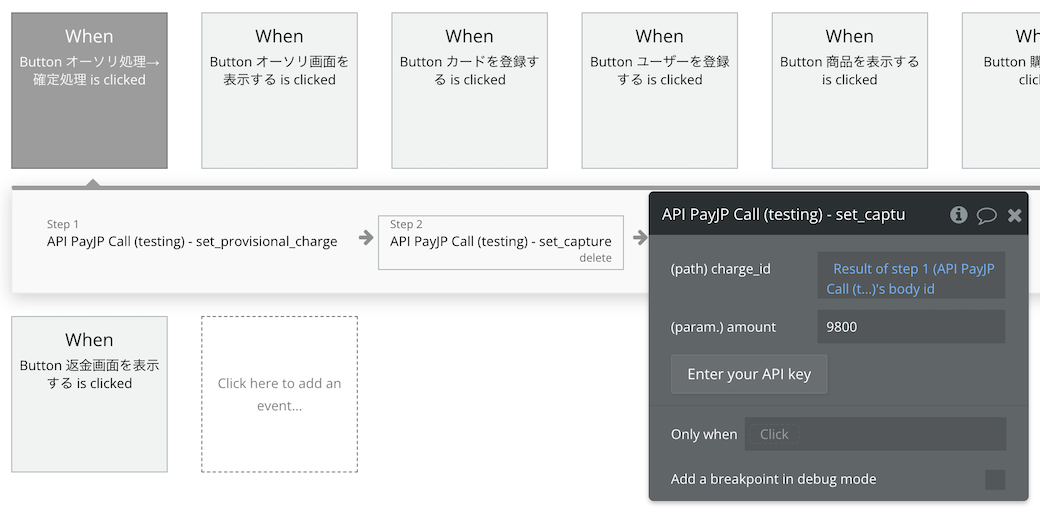Enable the debug mode breakpoint checkbox
This screenshot has width=1040, height=510.
[x=995, y=479]
